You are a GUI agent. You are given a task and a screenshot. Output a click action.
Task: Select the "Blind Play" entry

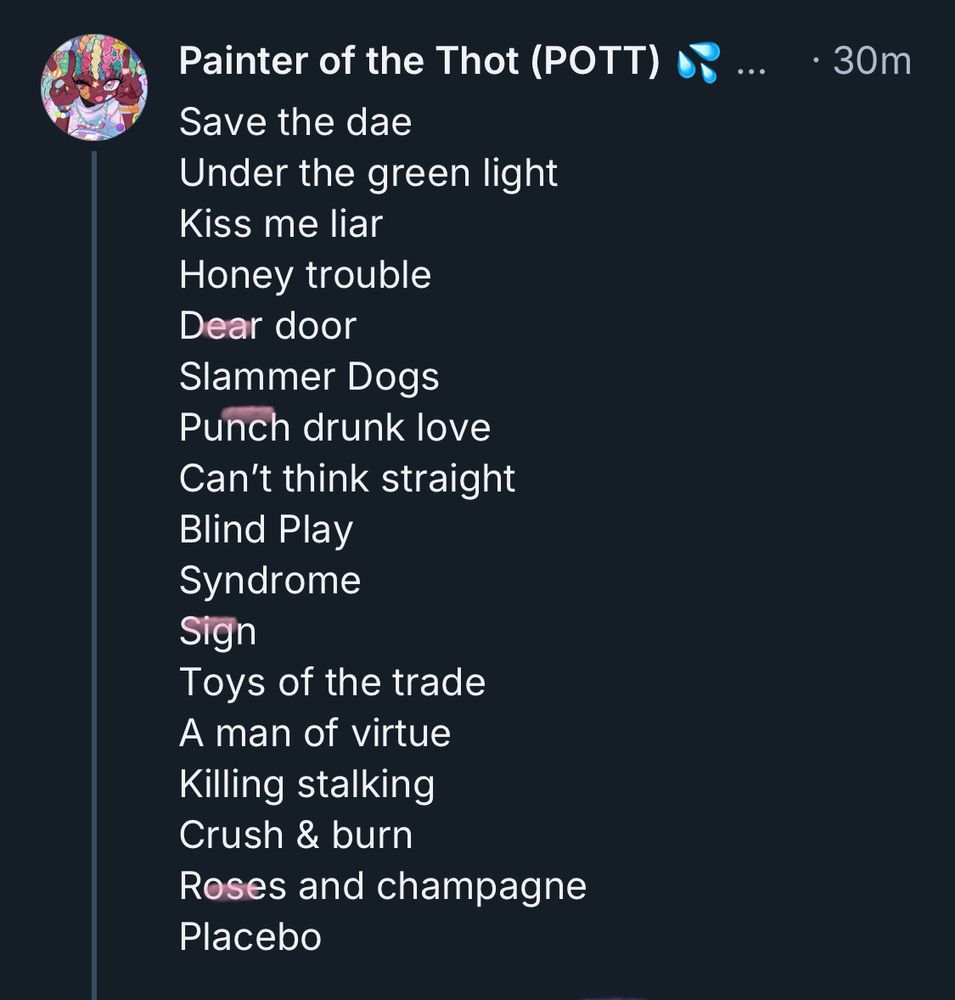point(266,530)
